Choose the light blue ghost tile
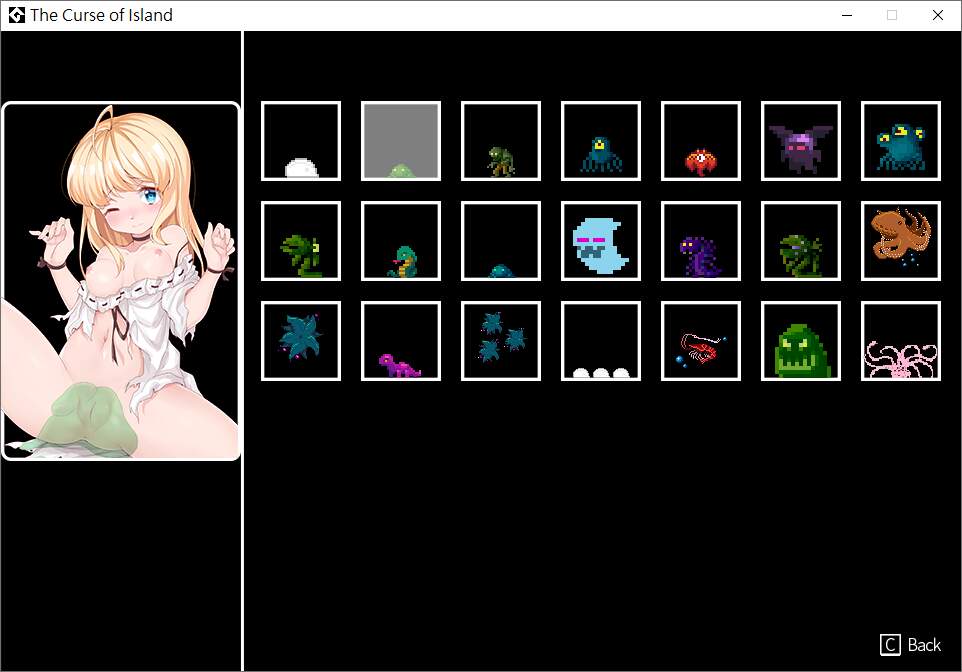 pos(601,241)
